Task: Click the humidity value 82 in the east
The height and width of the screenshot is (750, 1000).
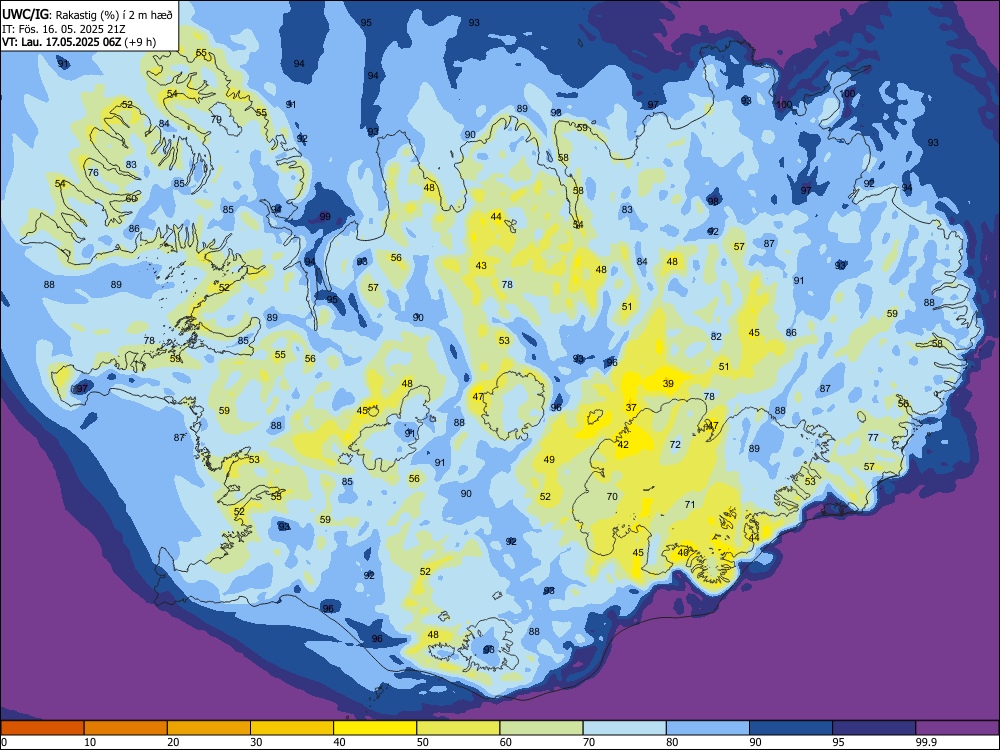Action: point(716,337)
